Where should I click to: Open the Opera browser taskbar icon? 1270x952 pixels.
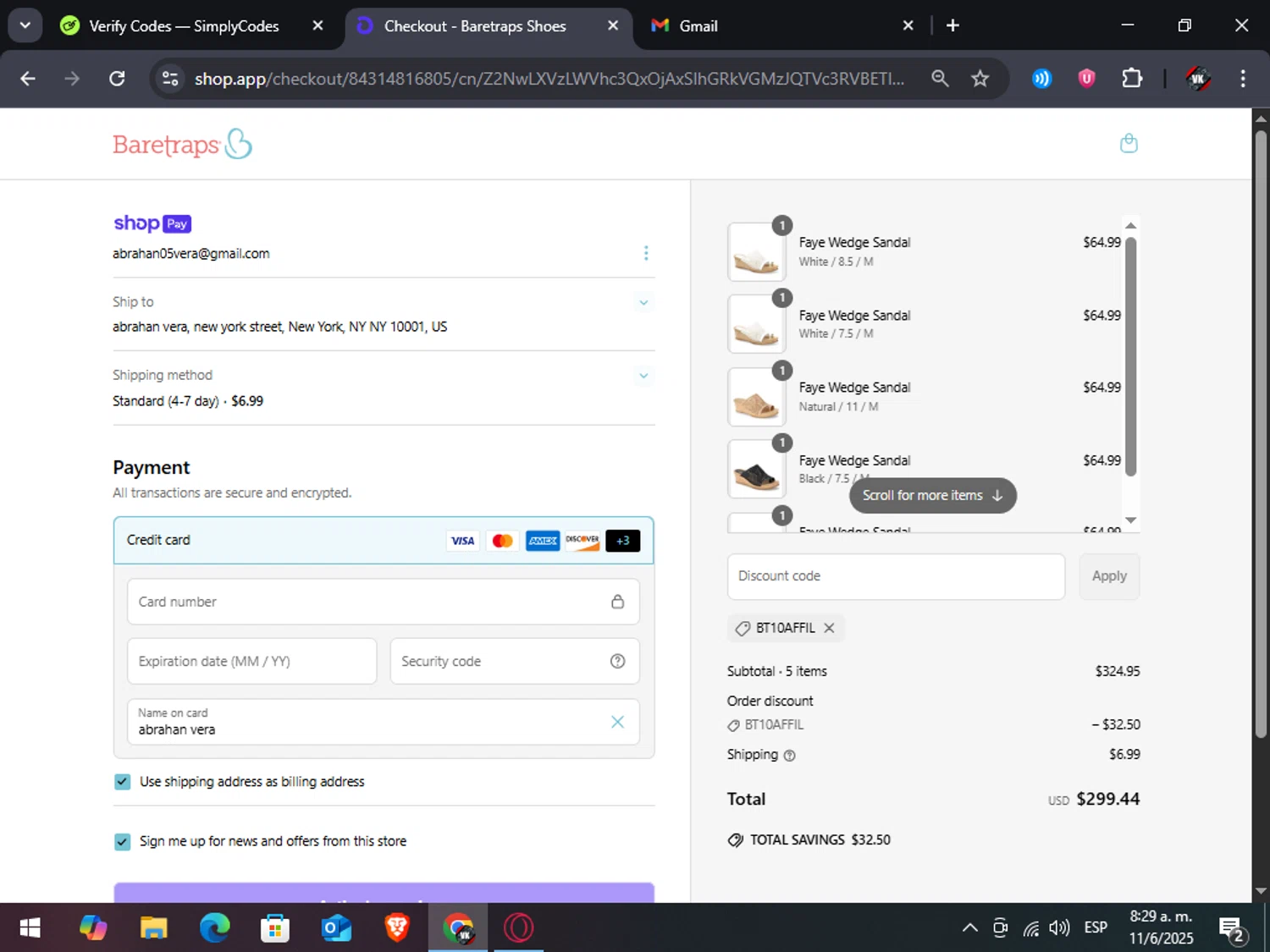click(518, 928)
